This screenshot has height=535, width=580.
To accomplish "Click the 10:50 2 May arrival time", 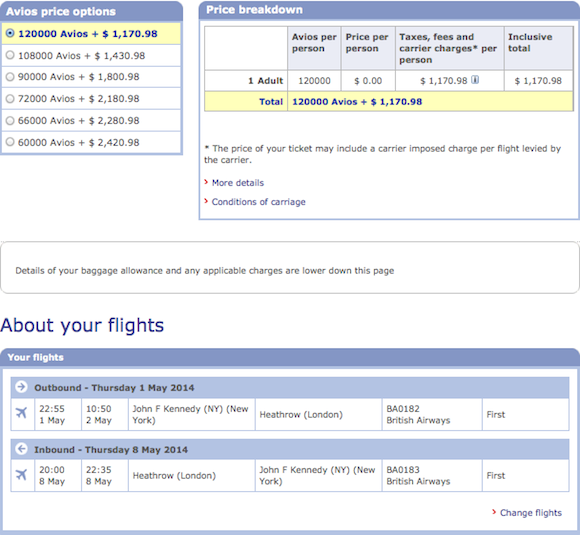I will [x=105, y=414].
